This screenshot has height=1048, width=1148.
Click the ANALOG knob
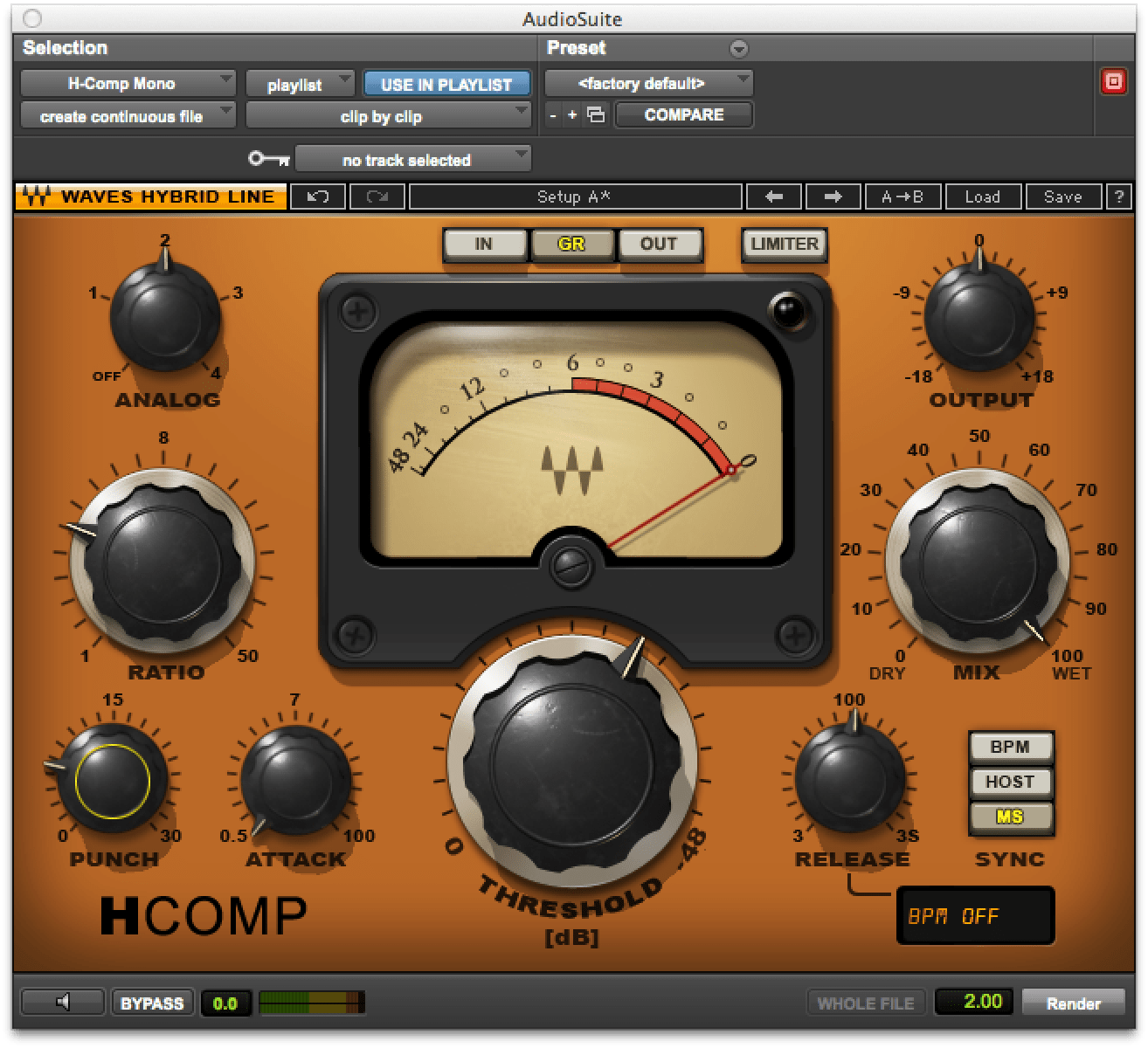pyautogui.click(x=164, y=316)
